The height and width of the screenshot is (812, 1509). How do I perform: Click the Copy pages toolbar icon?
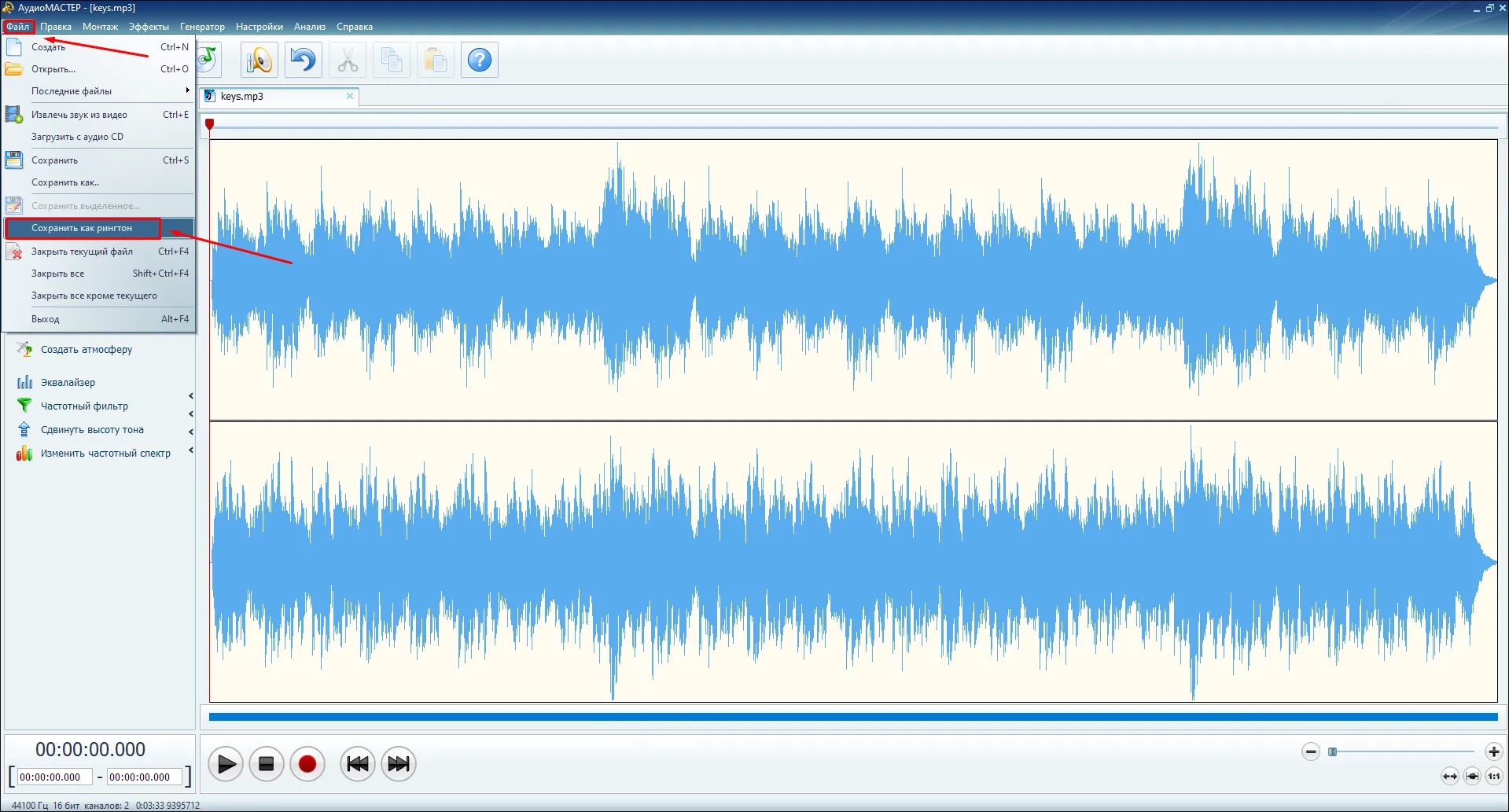[392, 60]
